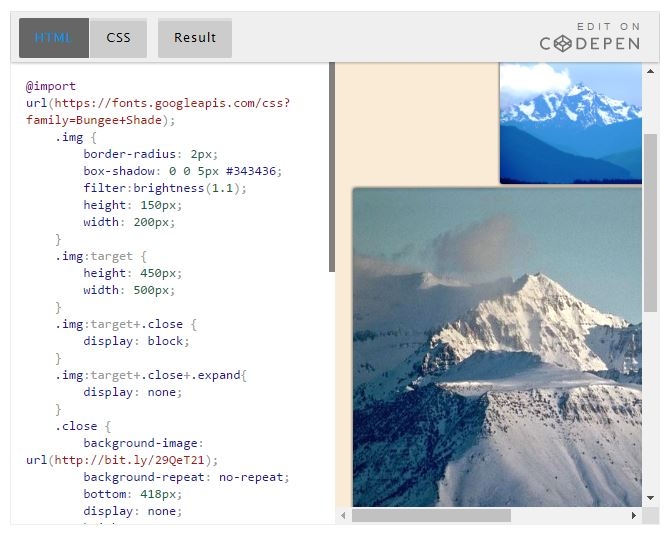Select the small mountain thumbnail image

[x=570, y=123]
